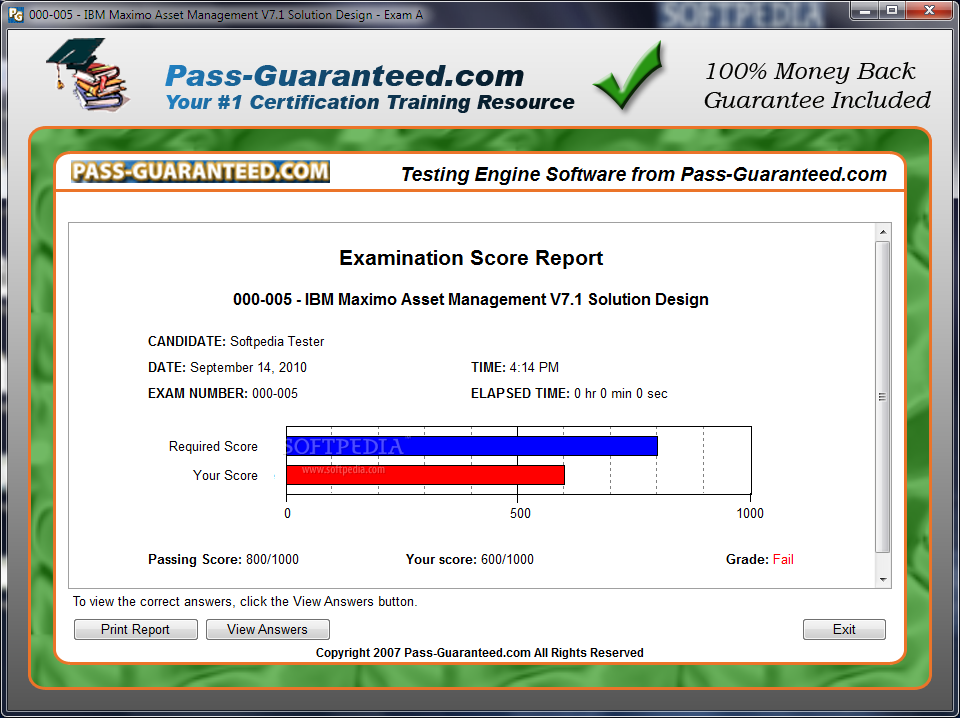Click the Print Report button
Viewport: 960px width, 718px height.
tap(135, 629)
